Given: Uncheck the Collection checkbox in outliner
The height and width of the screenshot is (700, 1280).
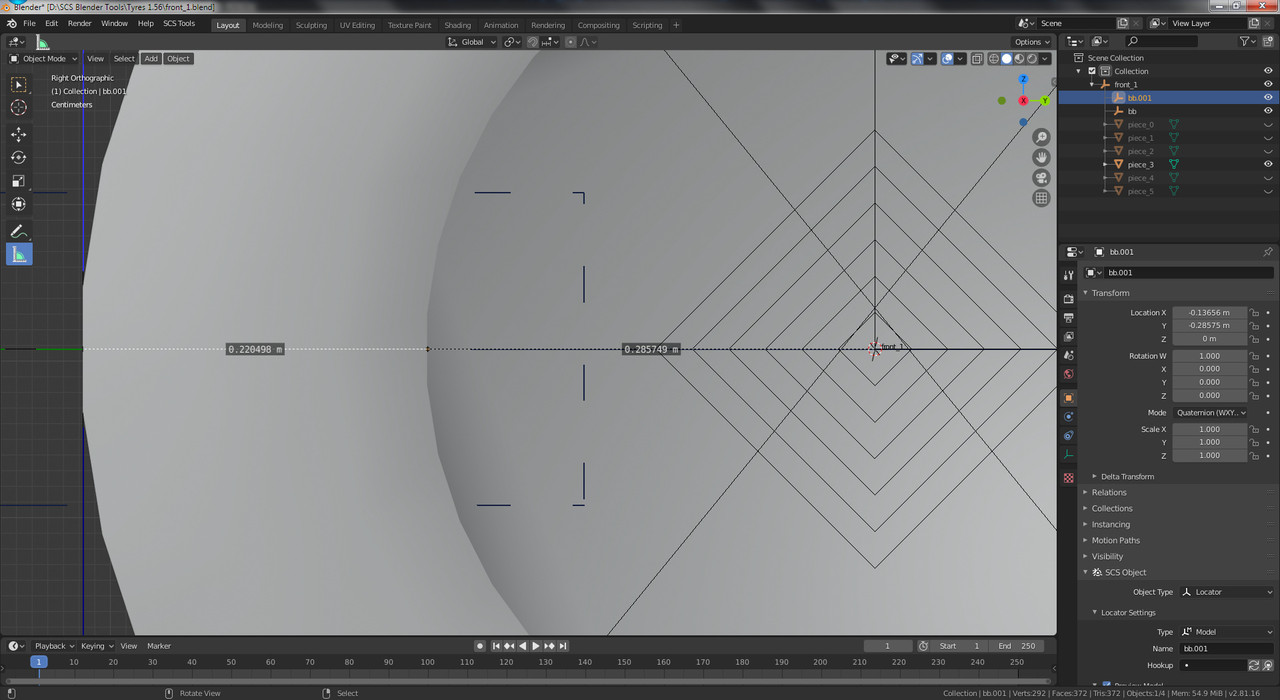Looking at the screenshot, I should tap(1092, 71).
